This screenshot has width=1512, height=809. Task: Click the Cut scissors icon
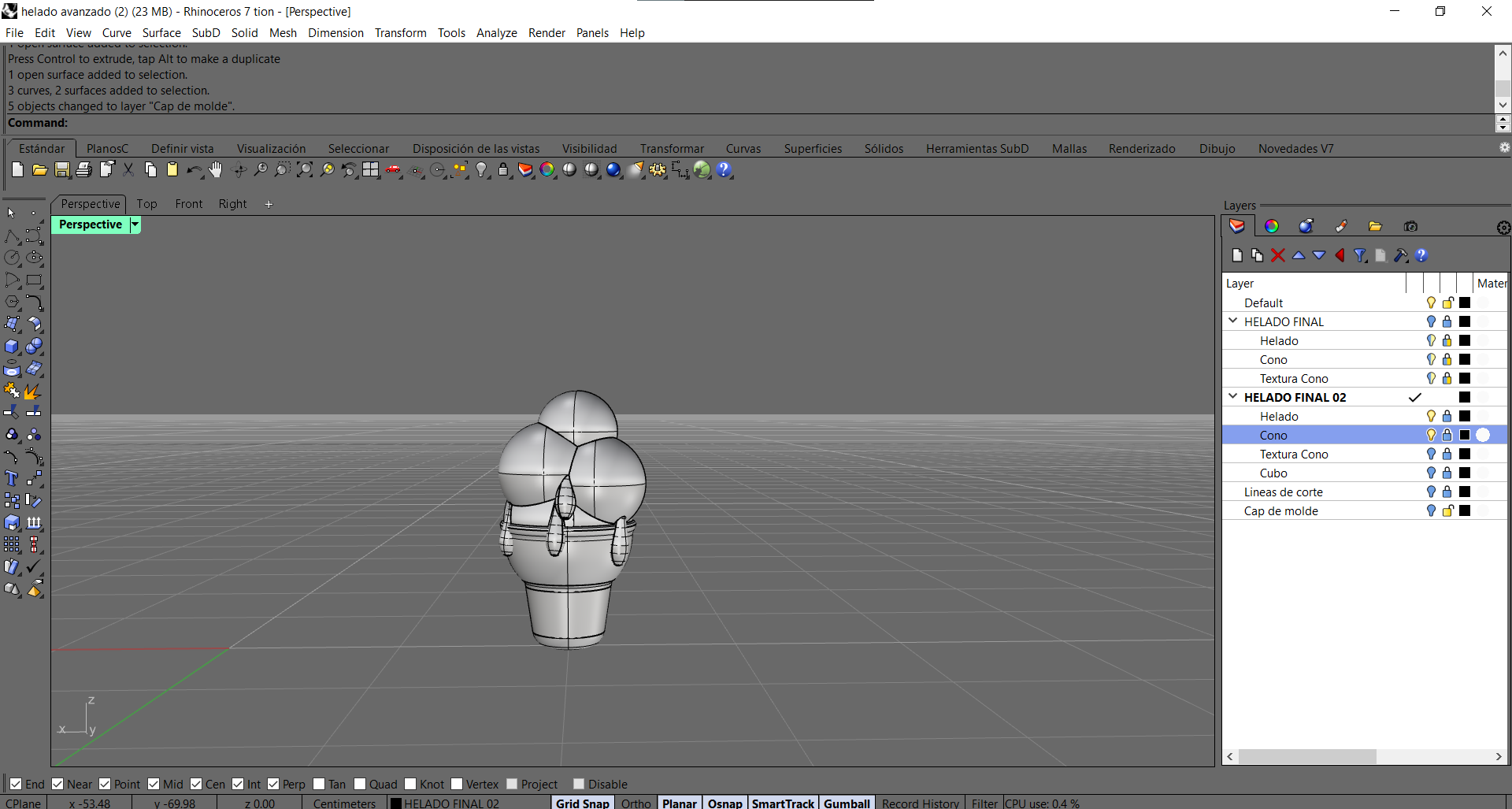[x=128, y=169]
